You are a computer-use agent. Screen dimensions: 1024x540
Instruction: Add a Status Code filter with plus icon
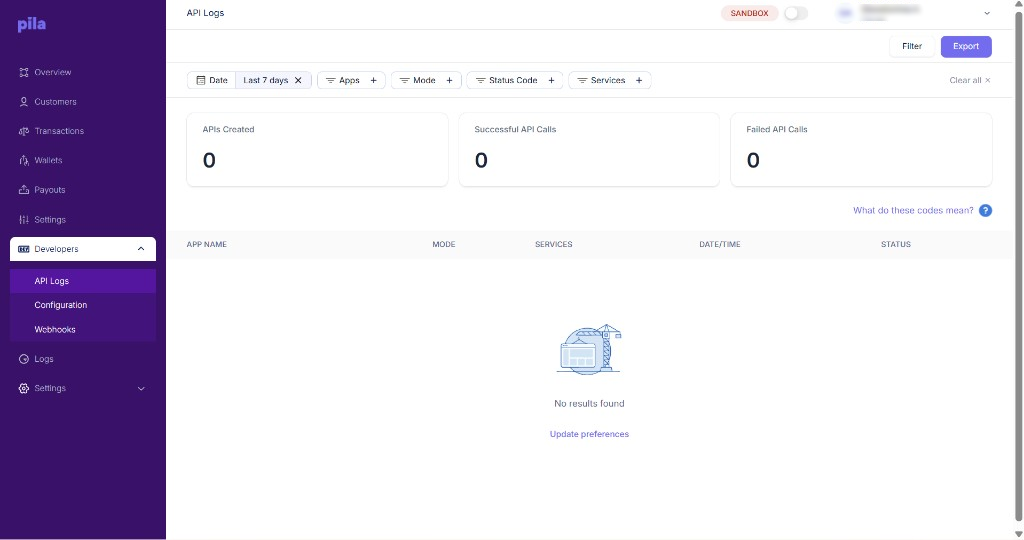tap(551, 80)
